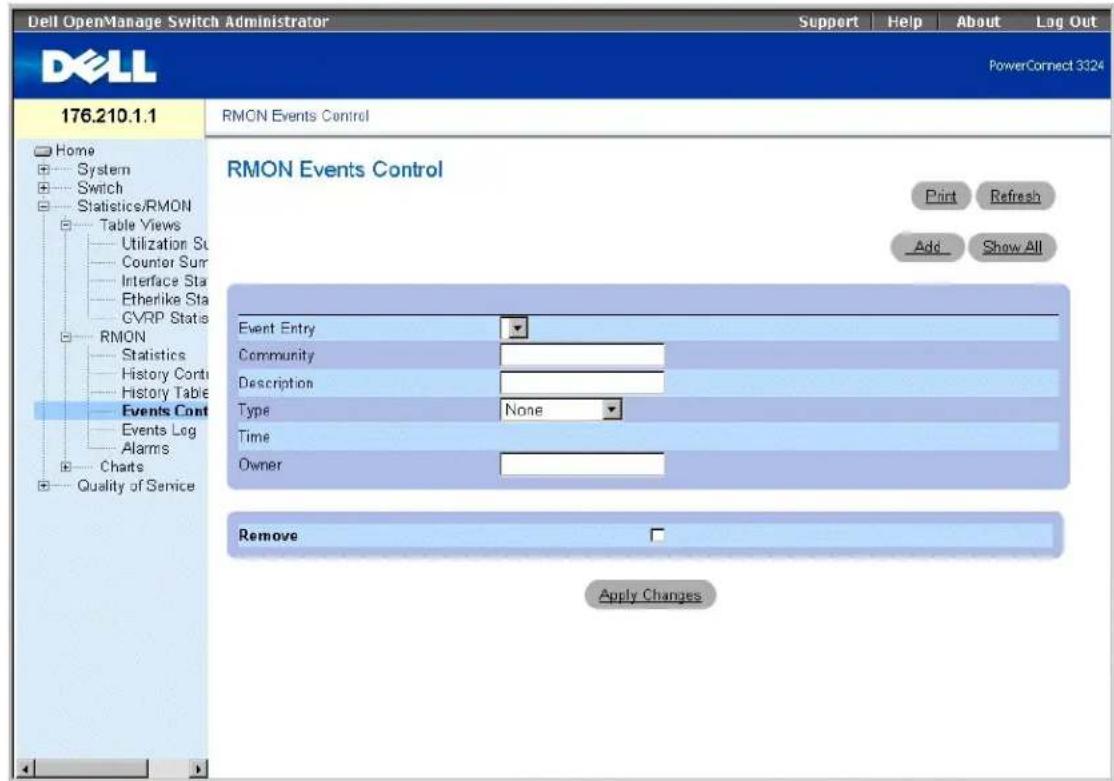This screenshot has height=781, width=1114.
Task: Click the Home folder icon
Action: [44, 151]
